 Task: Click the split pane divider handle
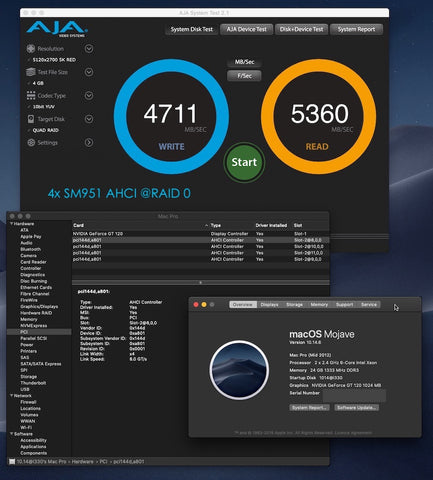(200, 283)
